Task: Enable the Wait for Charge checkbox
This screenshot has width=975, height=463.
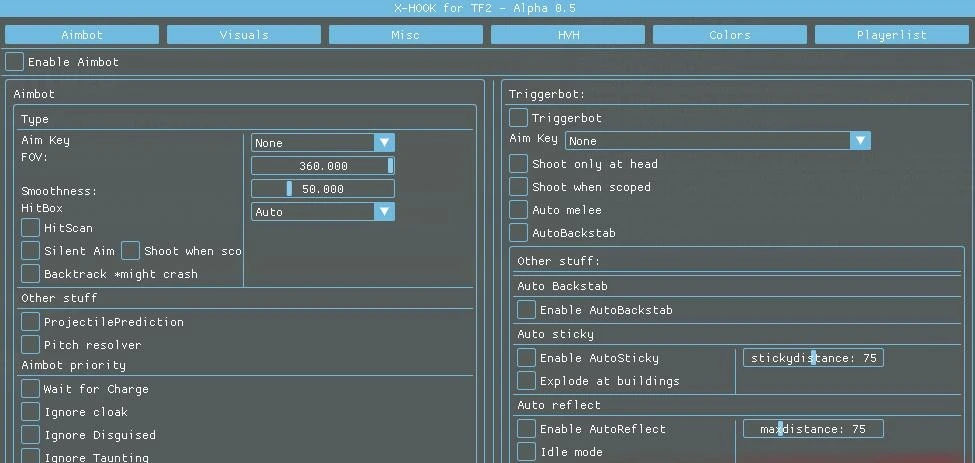Action: pyautogui.click(x=30, y=388)
